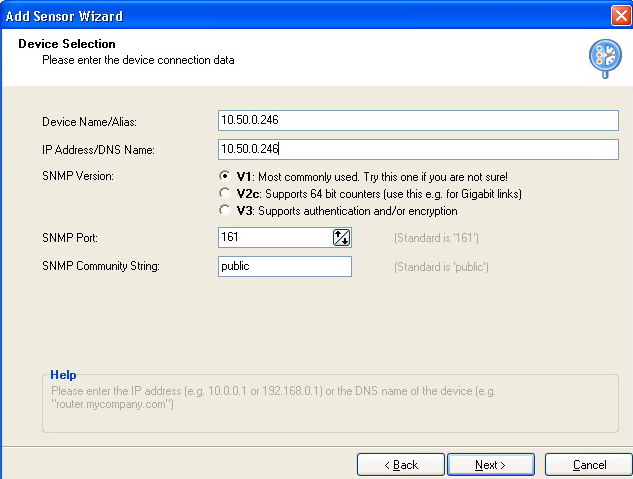The image size is (633, 479).
Task: Select the V3 SNMP version radio button
Action: tap(224, 210)
